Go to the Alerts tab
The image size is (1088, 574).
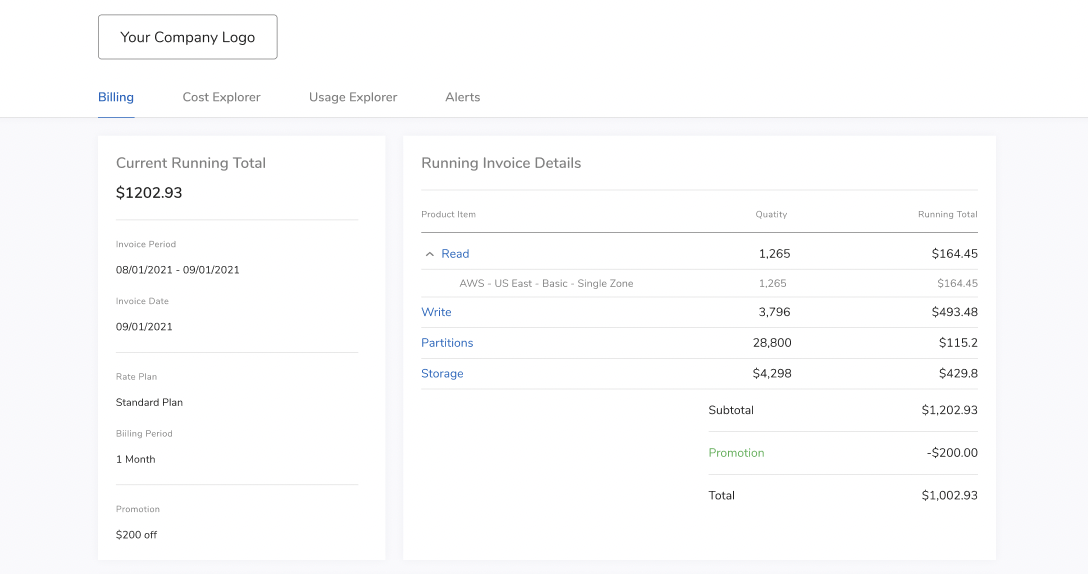tap(462, 97)
